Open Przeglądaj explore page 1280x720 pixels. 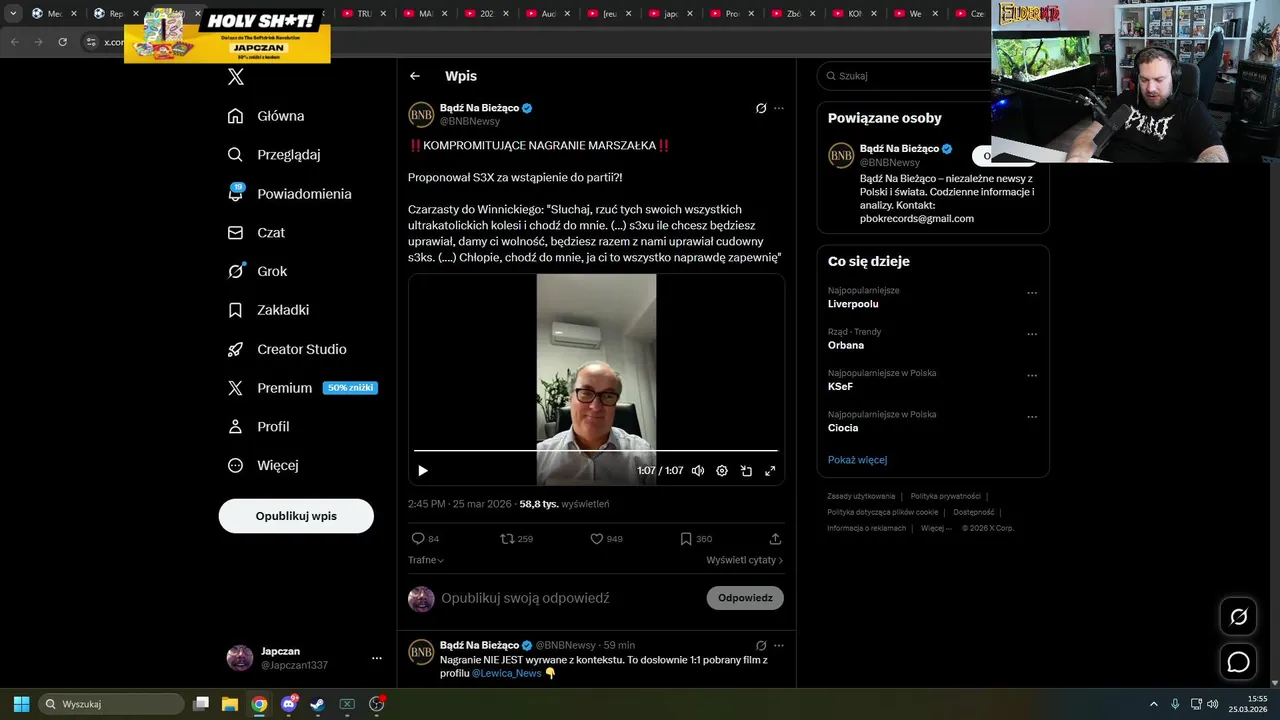(x=274, y=155)
